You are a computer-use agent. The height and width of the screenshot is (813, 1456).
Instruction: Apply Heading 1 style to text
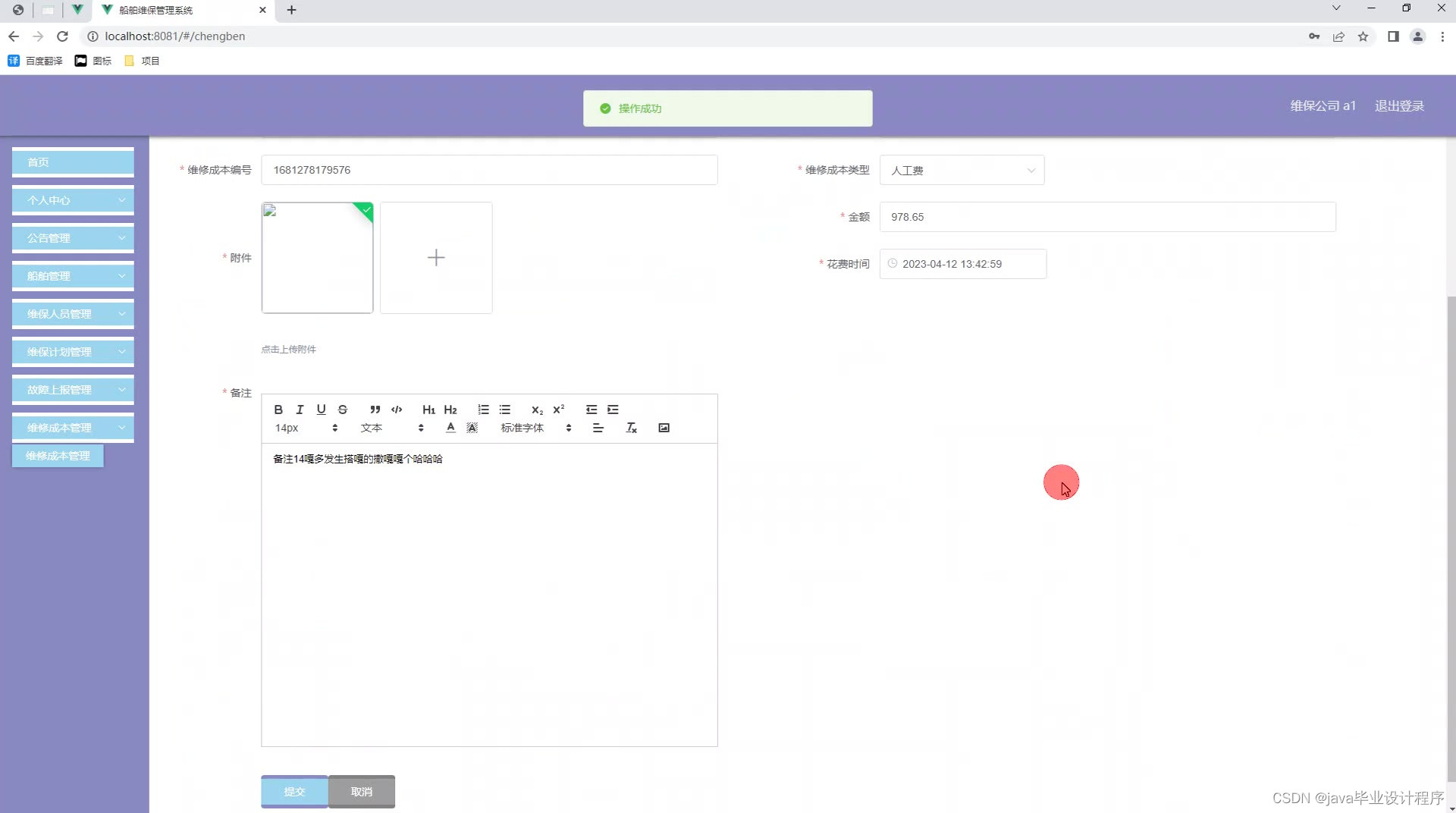(429, 410)
